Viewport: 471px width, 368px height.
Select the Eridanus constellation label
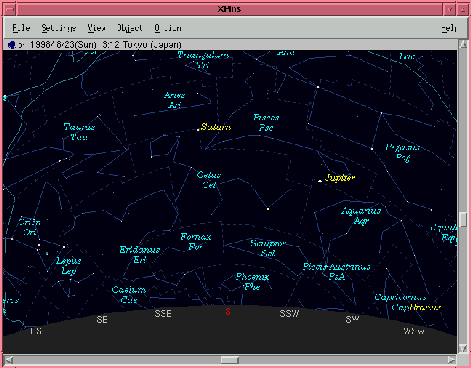click(140, 255)
